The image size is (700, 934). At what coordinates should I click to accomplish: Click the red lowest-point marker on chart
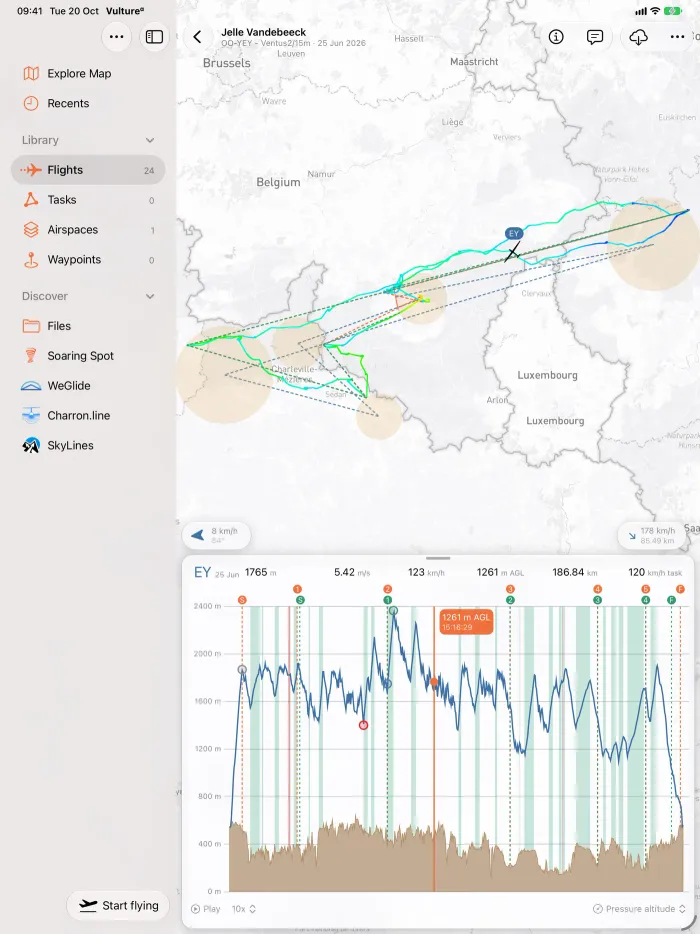tap(363, 725)
